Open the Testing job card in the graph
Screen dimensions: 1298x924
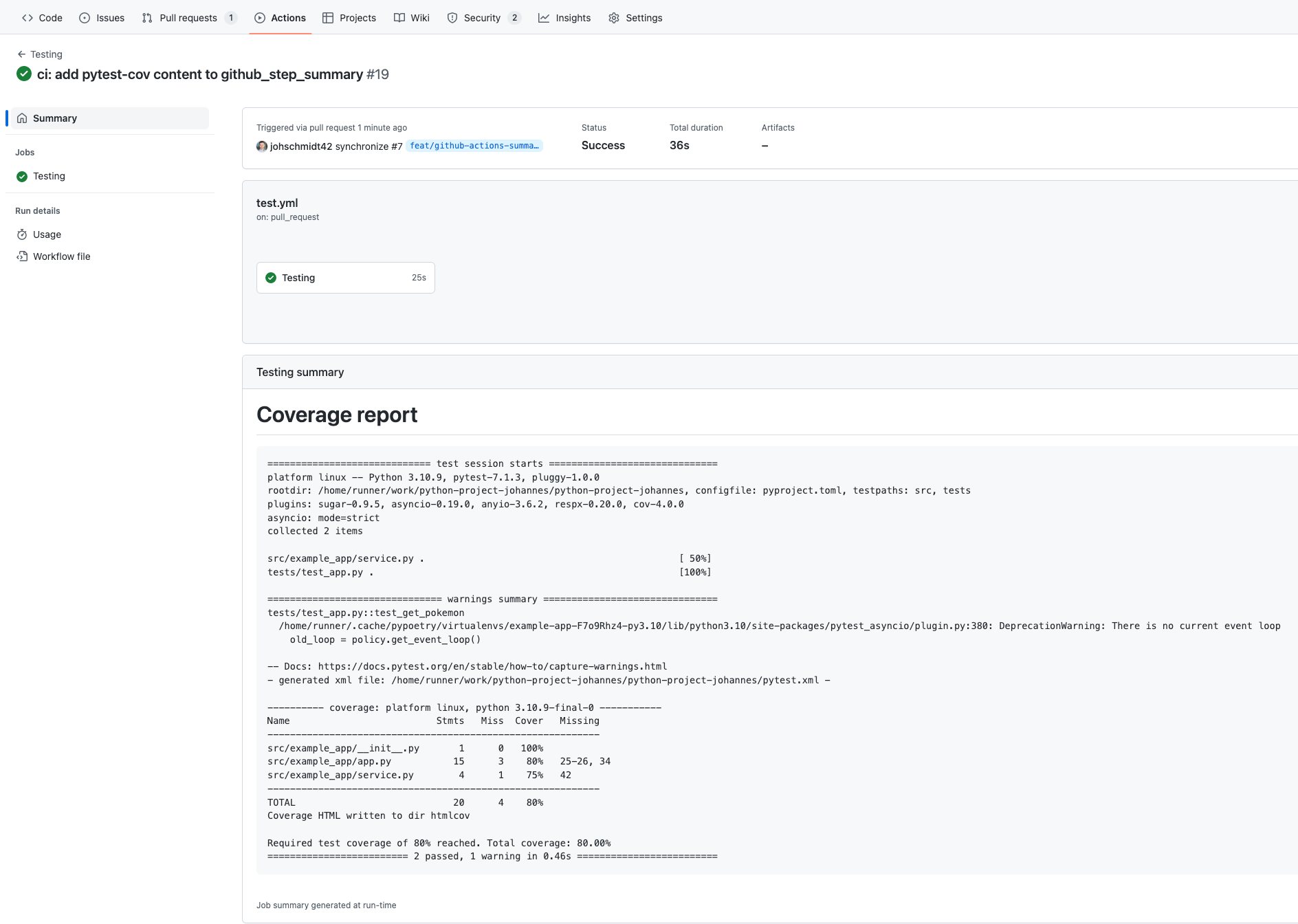click(x=346, y=278)
